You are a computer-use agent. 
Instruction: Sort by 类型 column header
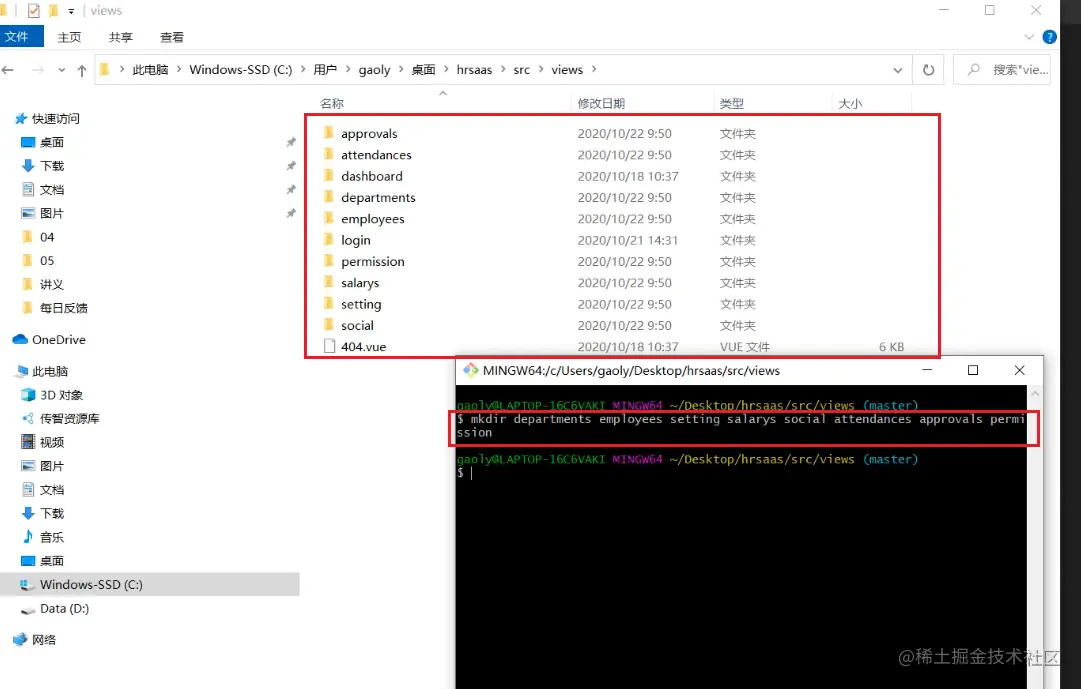tap(731, 103)
